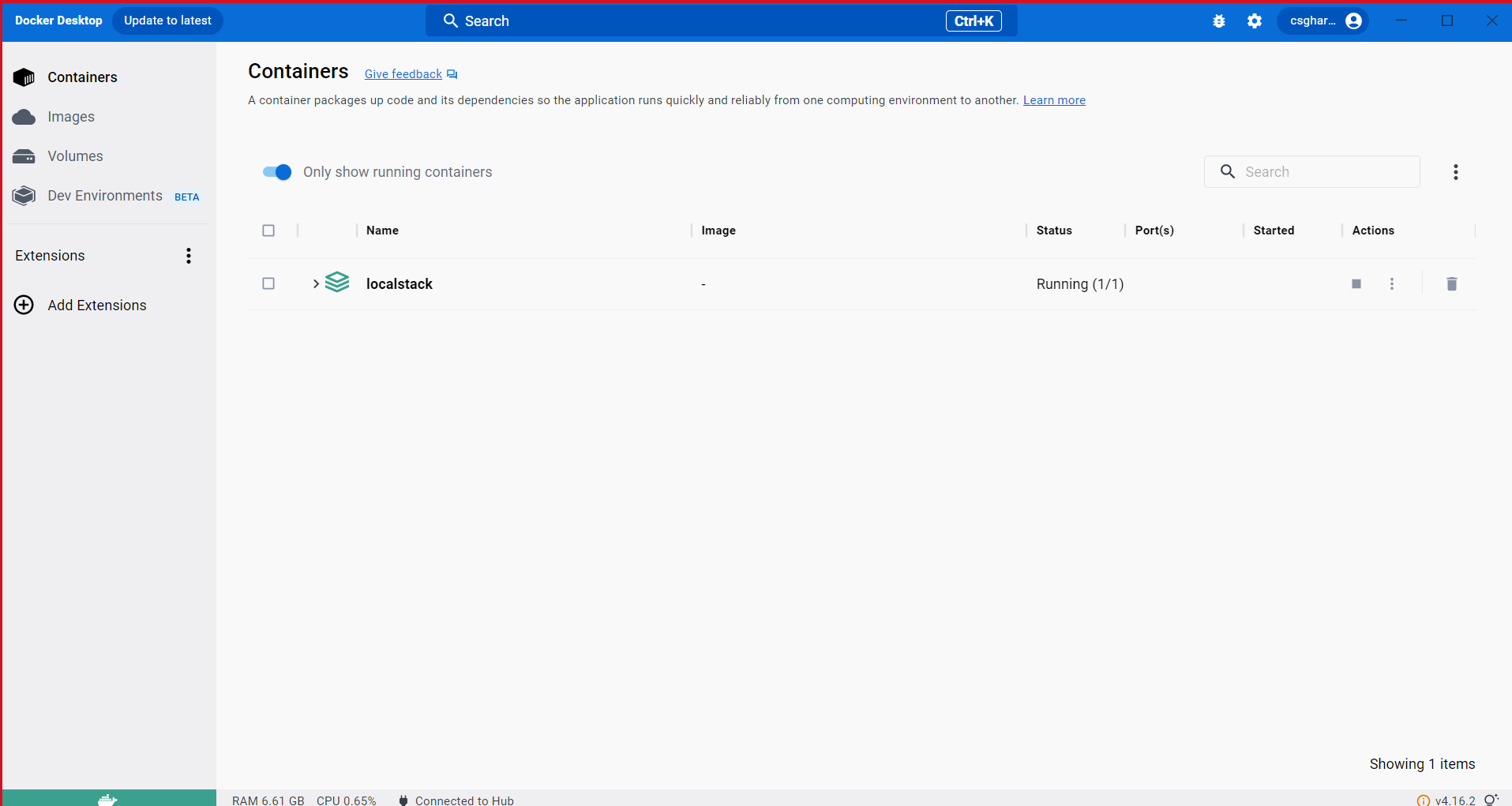
Task: Click the feedback speech bubble icon
Action: click(x=452, y=74)
